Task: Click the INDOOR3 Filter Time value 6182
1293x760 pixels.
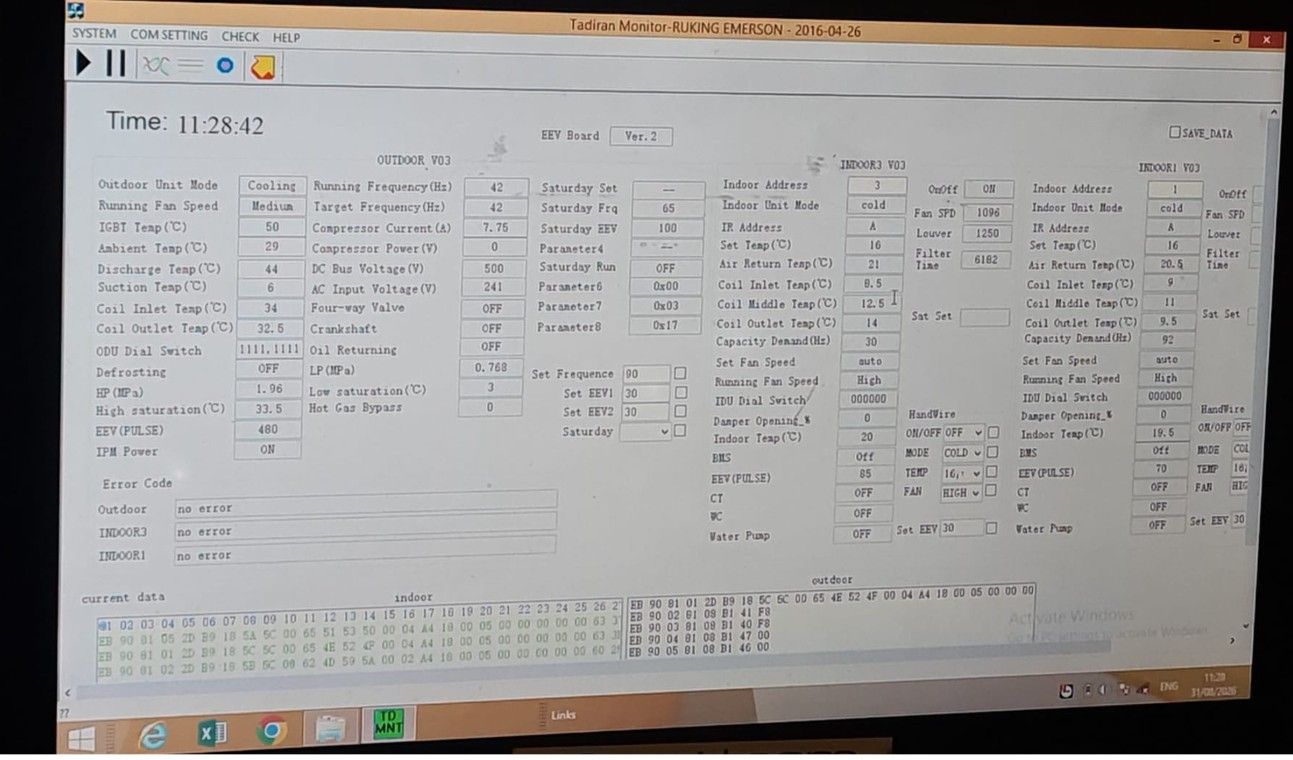Action: pos(987,259)
